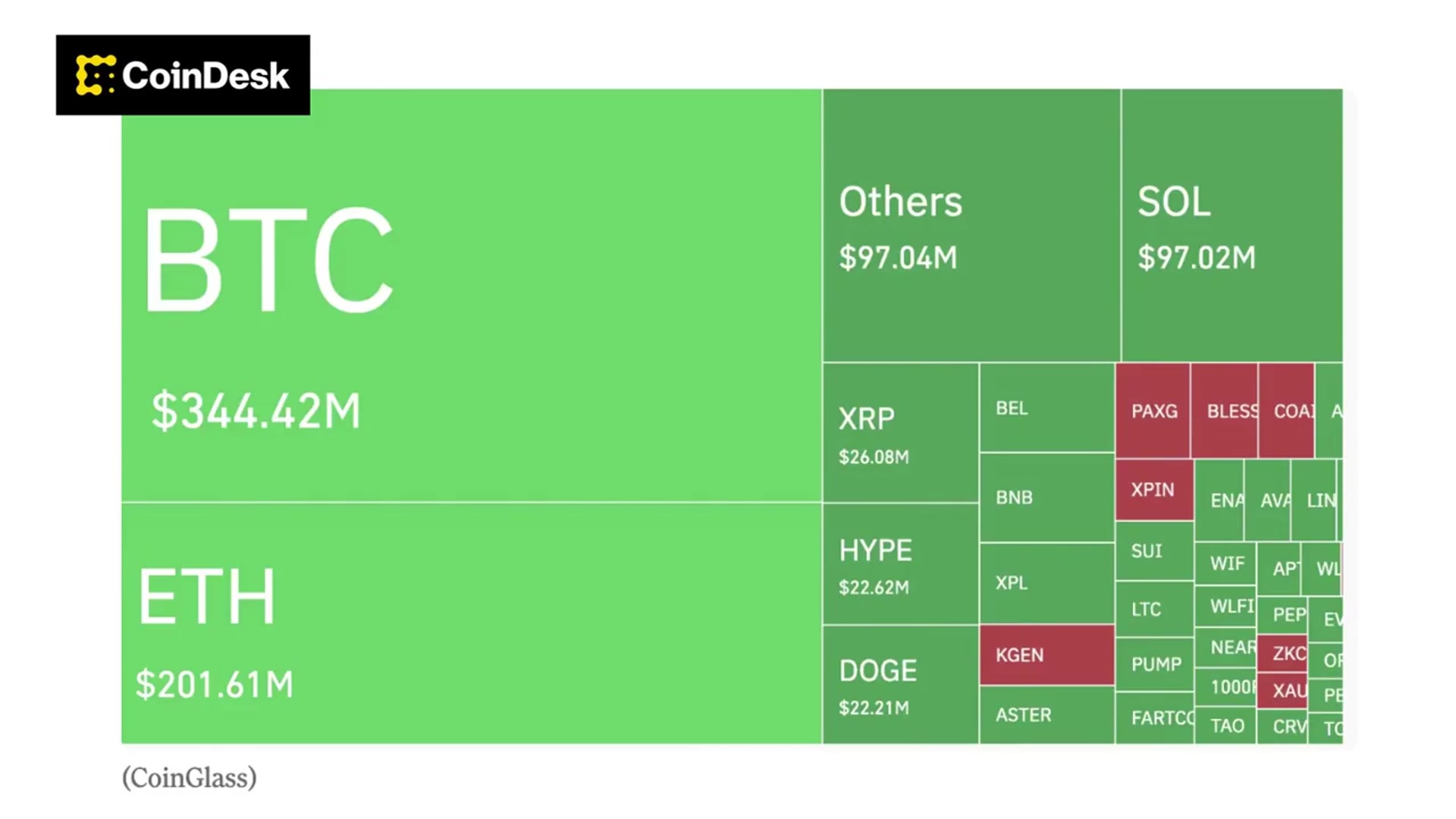Image resolution: width=1456 pixels, height=819 pixels.
Task: Select the red XPIN tile
Action: [x=1153, y=490]
